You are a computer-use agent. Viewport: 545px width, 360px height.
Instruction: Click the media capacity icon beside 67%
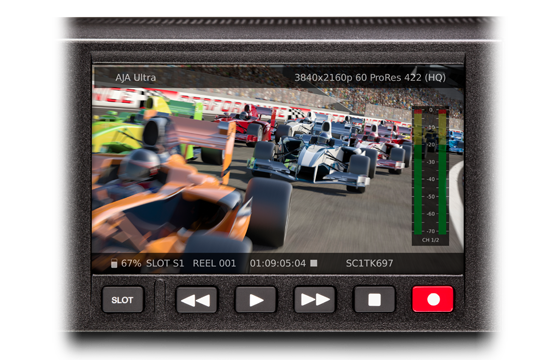click(114, 263)
